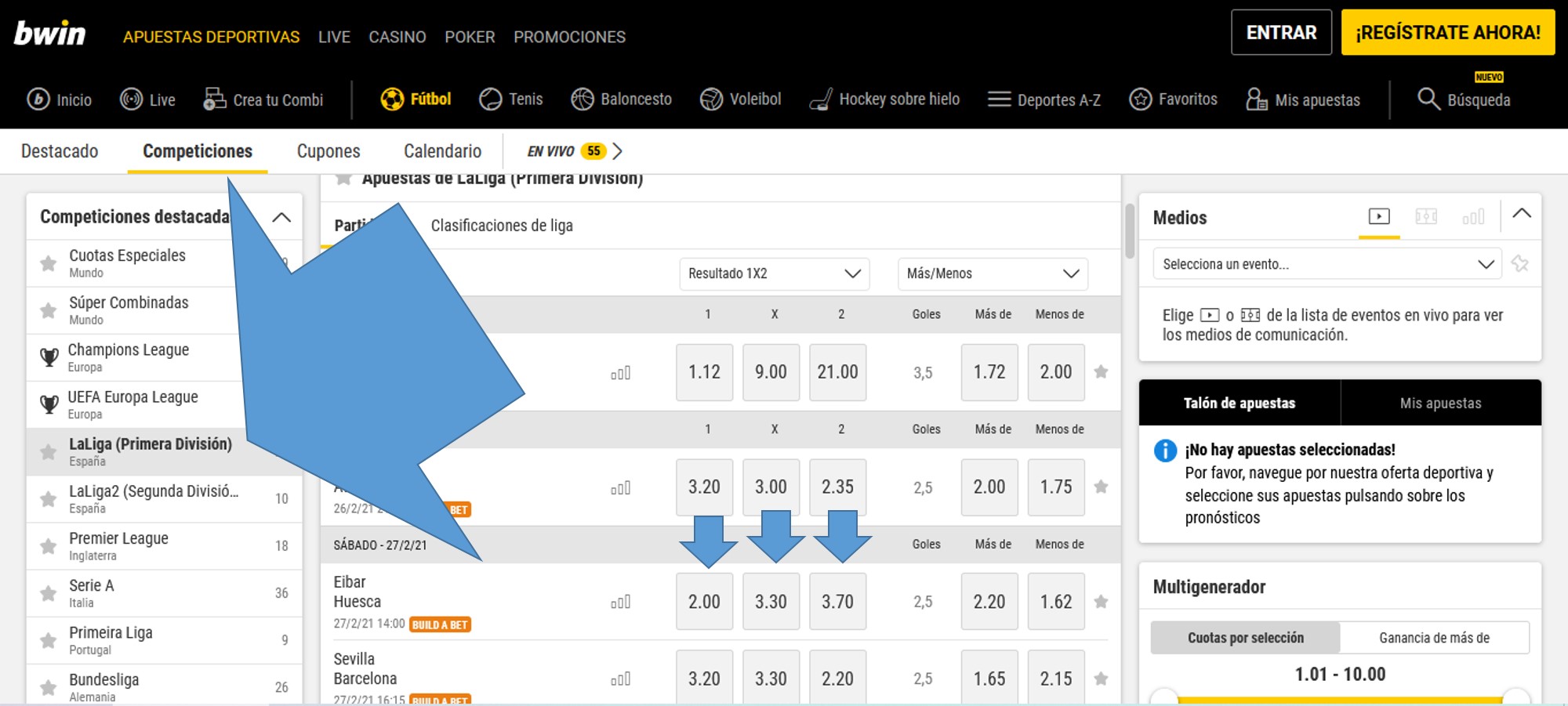
Task: Open the CASINO menu link
Action: pyautogui.click(x=397, y=37)
